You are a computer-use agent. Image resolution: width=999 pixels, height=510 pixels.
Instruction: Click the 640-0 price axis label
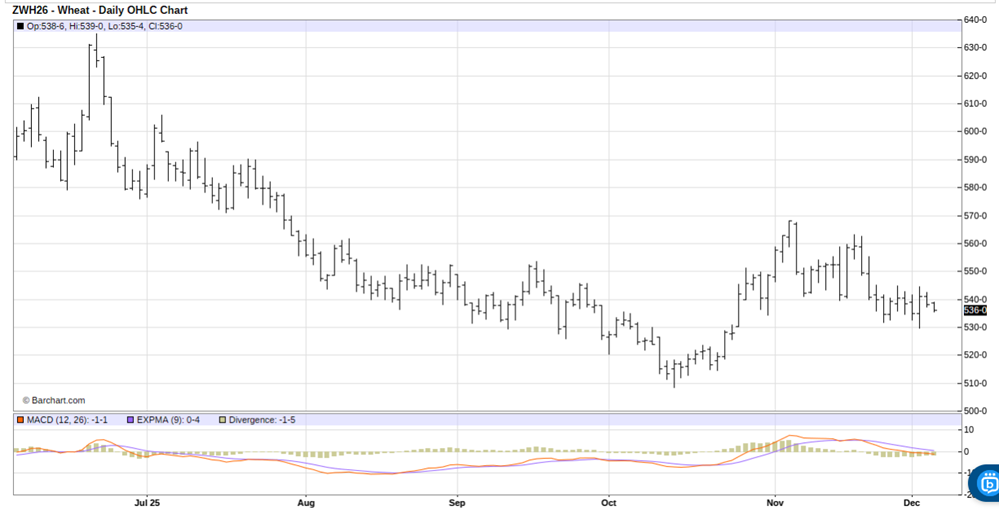pyautogui.click(x=975, y=20)
